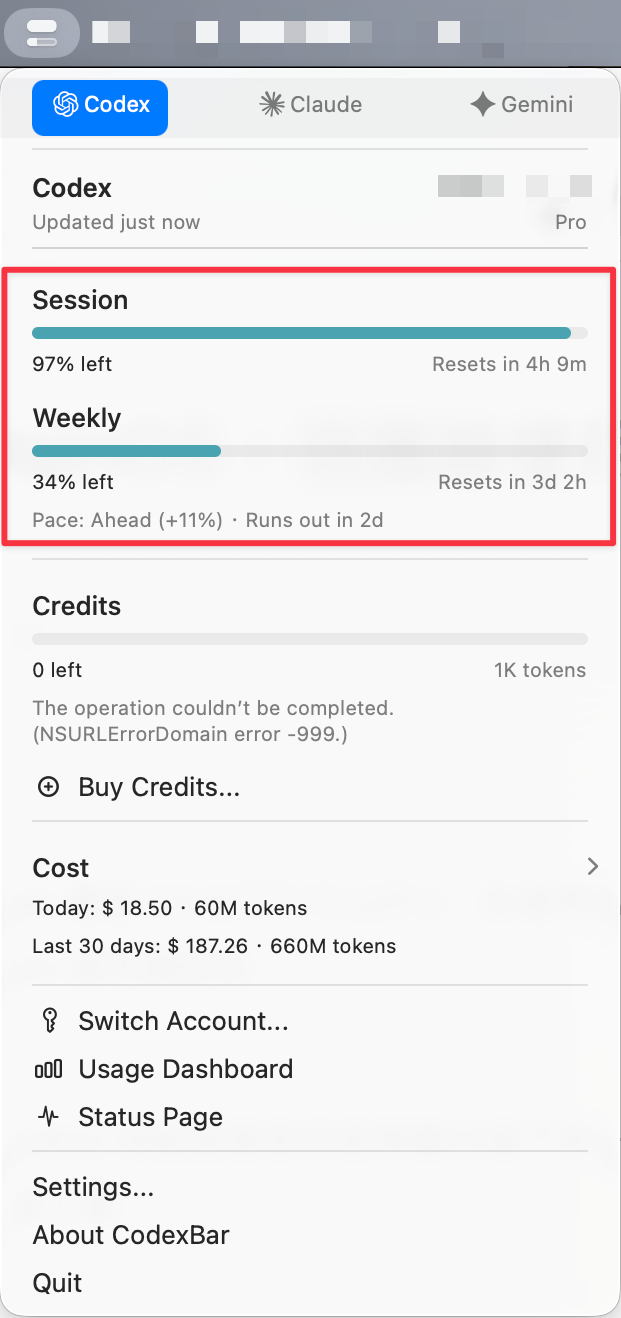Click the waveform icon next to Status Page
This screenshot has height=1318, width=621.
point(48,1117)
